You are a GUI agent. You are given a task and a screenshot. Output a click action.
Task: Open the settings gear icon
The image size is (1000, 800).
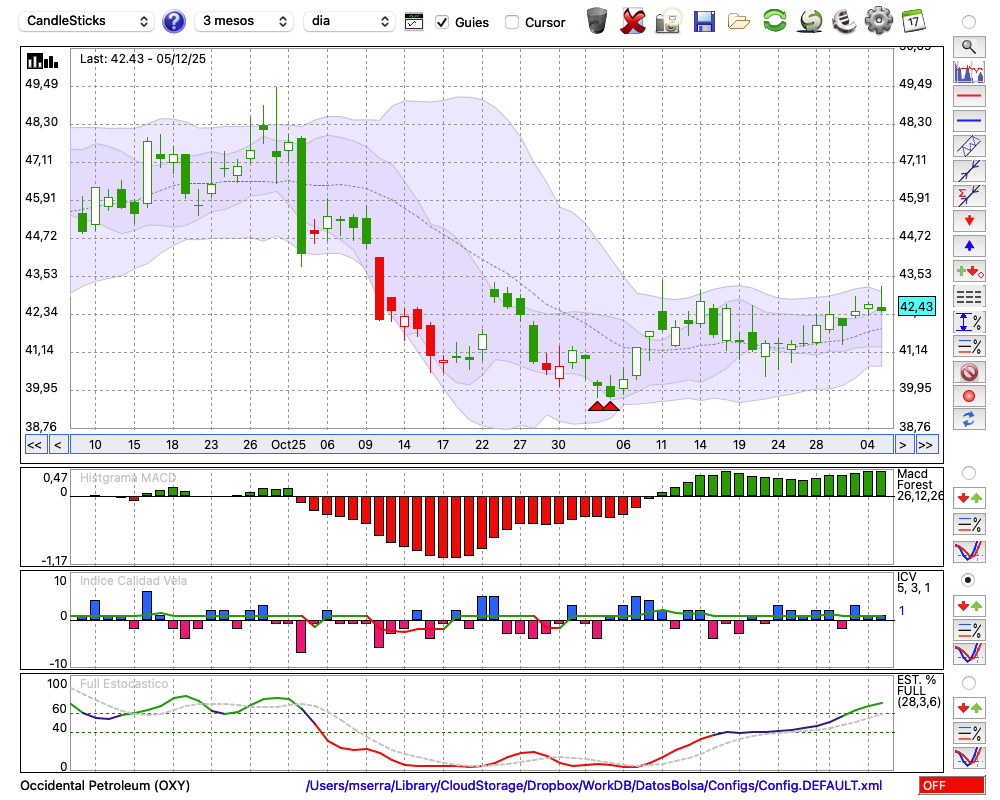pos(878,21)
